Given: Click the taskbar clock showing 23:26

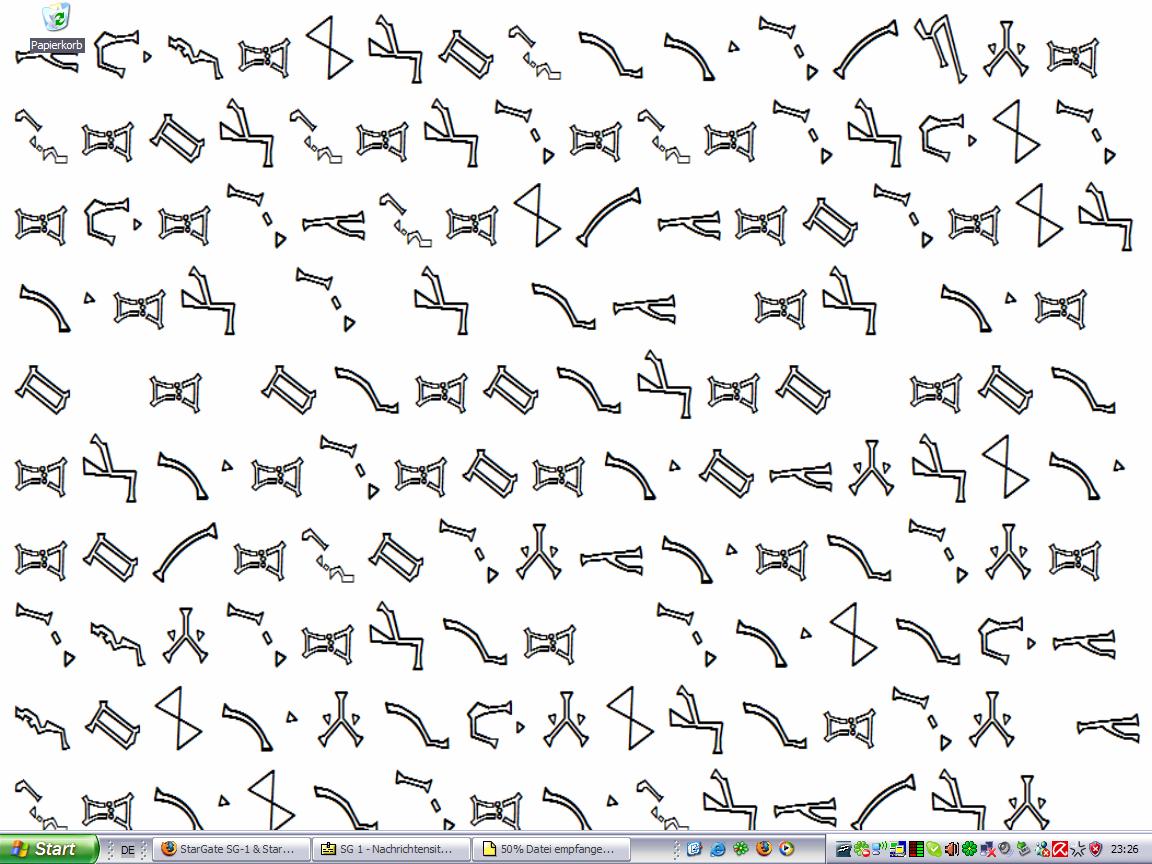Looking at the screenshot, I should pyautogui.click(x=1124, y=849).
